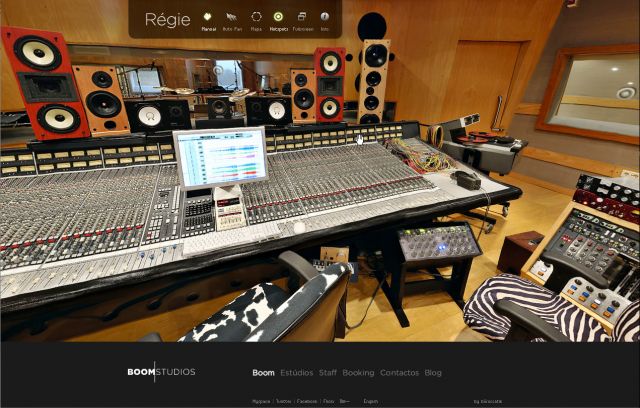The image size is (640, 408).
Task: Follow the Myspace footer link
Action: pyautogui.click(x=261, y=400)
